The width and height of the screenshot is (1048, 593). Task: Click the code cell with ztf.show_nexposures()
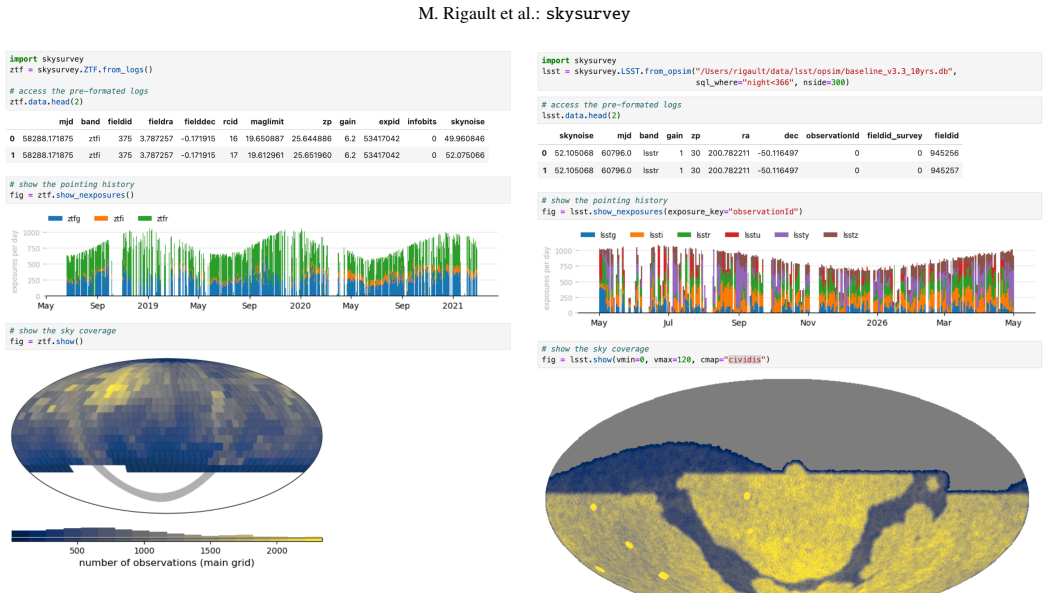click(x=258, y=190)
